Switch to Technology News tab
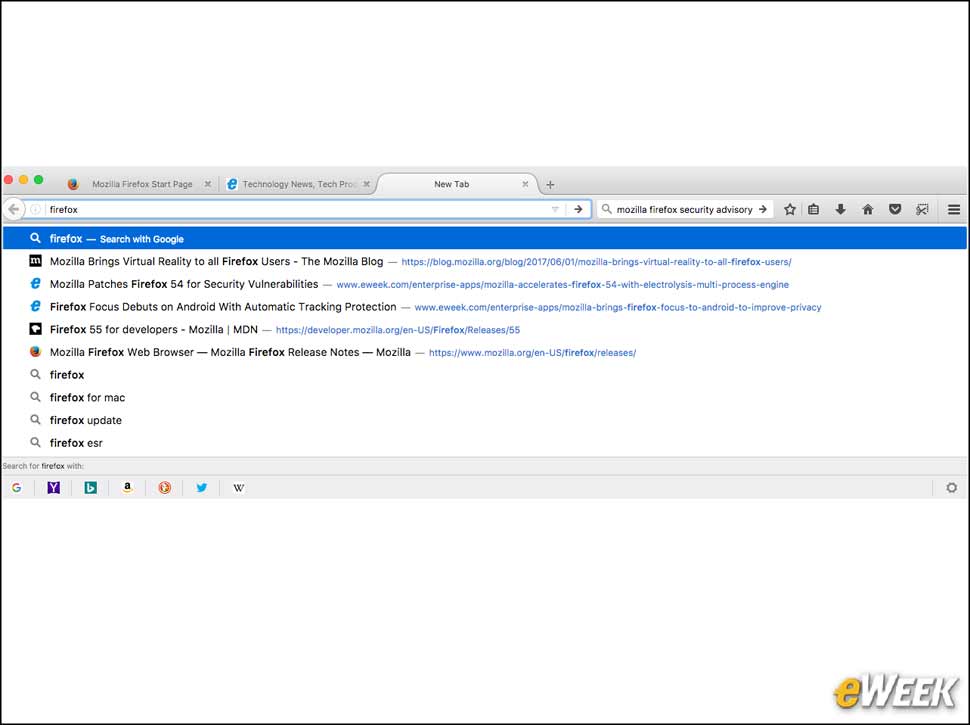The height and width of the screenshot is (725, 970). point(298,184)
